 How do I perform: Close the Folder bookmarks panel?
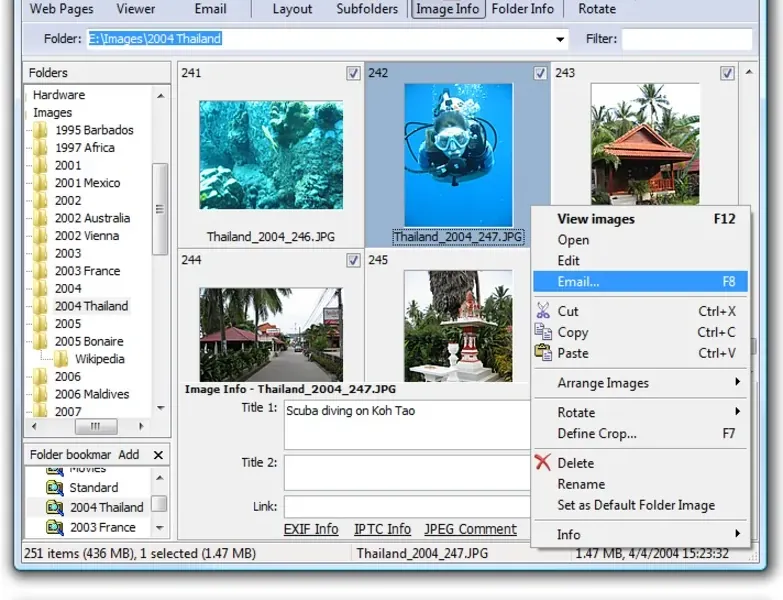158,455
